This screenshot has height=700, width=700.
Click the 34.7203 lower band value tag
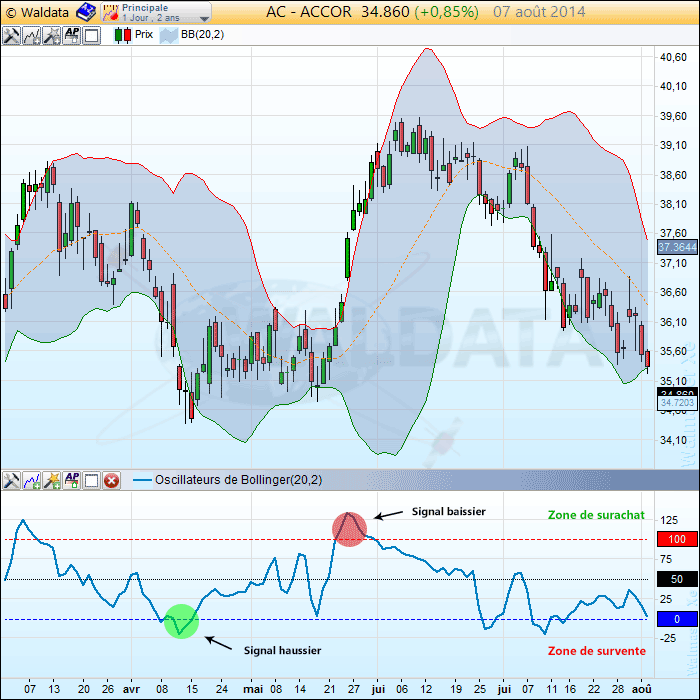click(677, 403)
